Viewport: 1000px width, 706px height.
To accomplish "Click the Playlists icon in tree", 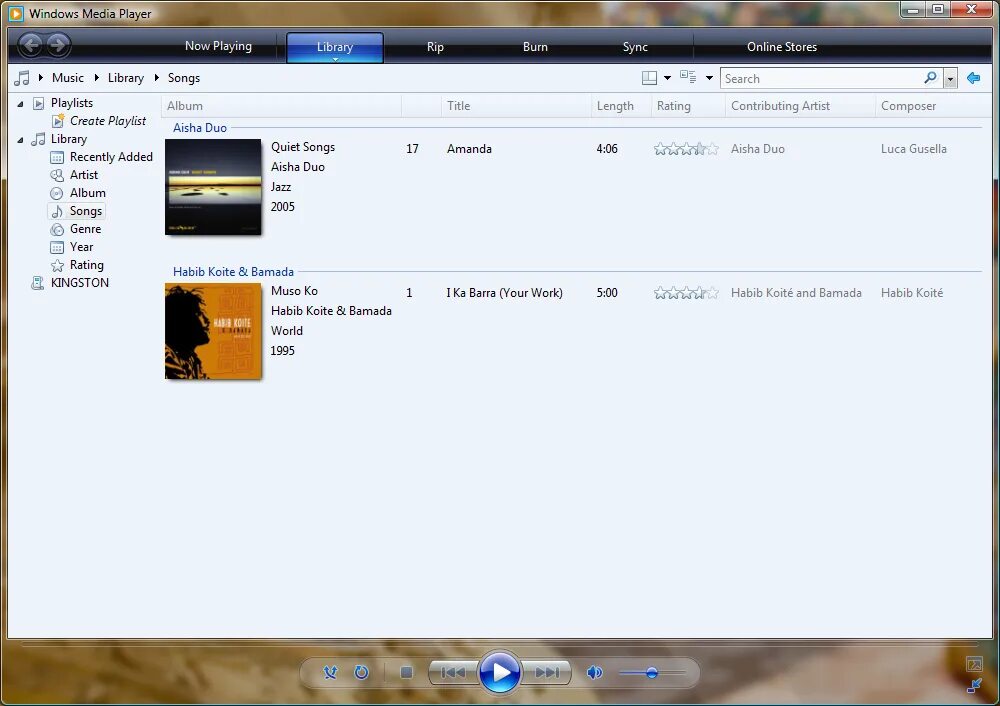I will 39,103.
